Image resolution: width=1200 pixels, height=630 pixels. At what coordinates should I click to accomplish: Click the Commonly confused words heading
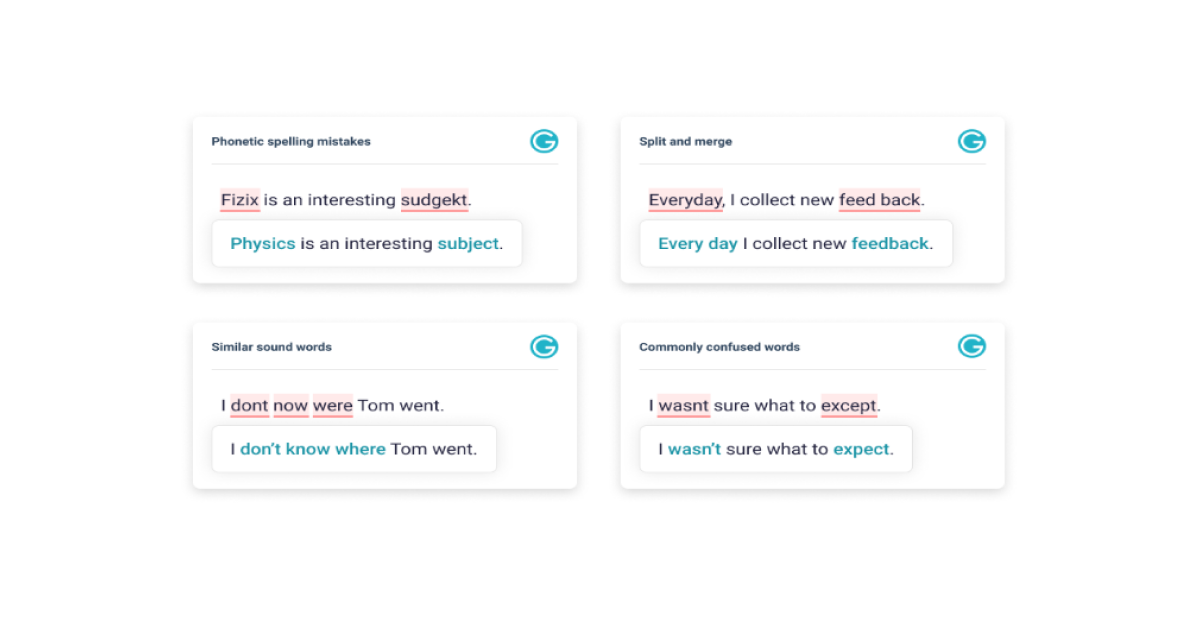coord(719,347)
